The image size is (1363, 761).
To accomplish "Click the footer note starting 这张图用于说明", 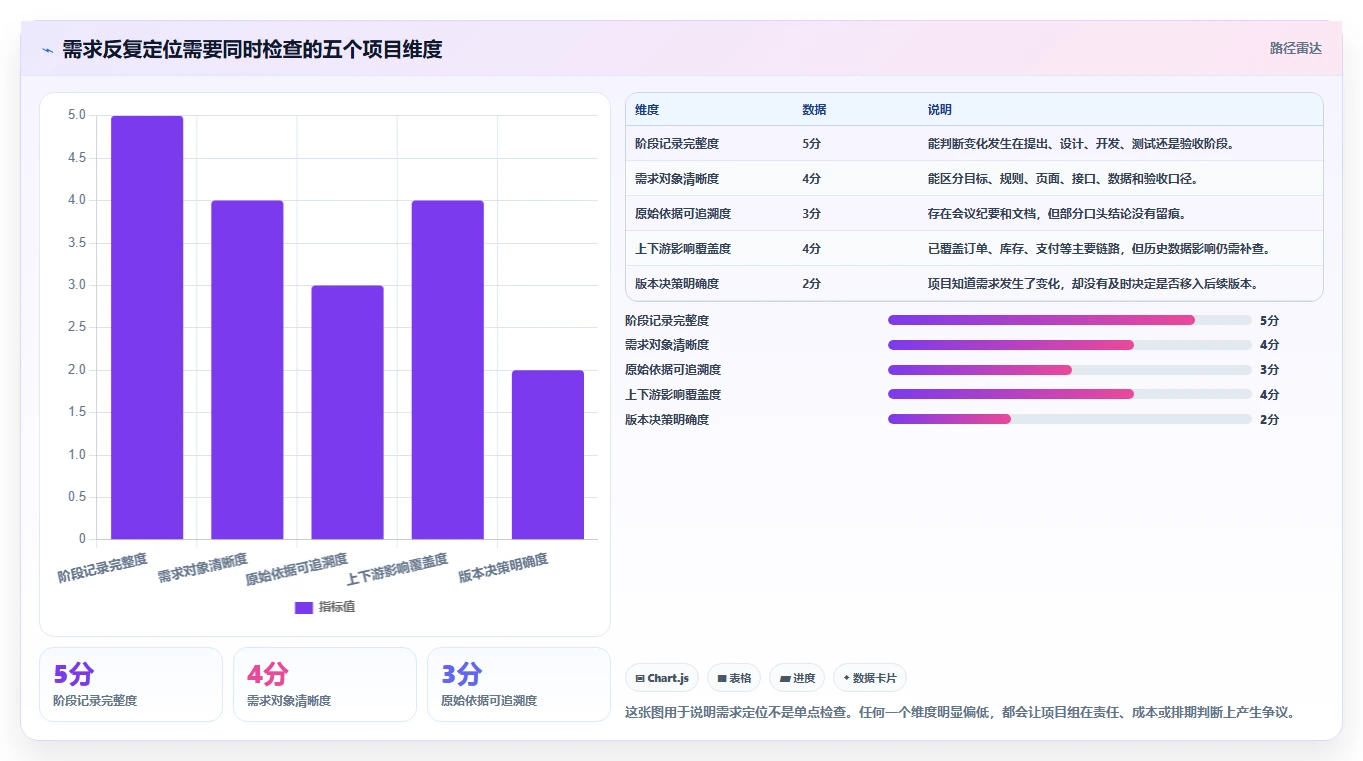I will tap(961, 712).
